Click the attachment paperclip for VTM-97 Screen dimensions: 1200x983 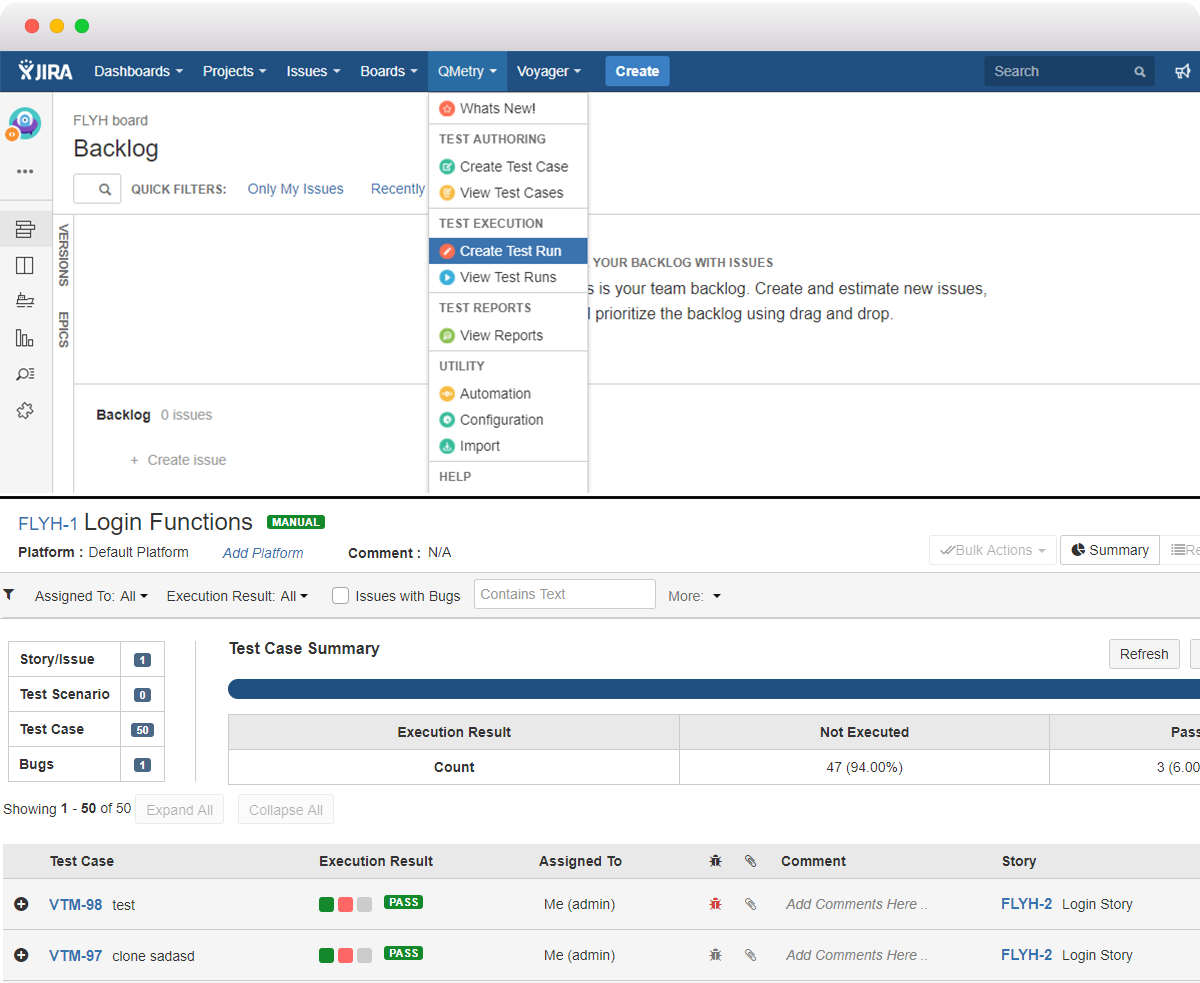click(750, 955)
